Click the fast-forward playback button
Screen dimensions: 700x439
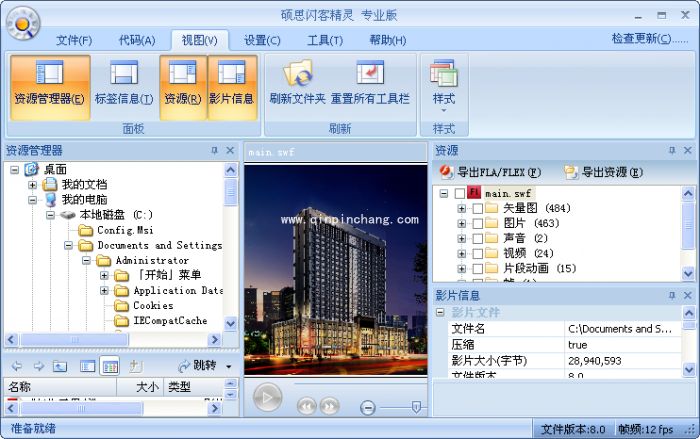point(329,406)
